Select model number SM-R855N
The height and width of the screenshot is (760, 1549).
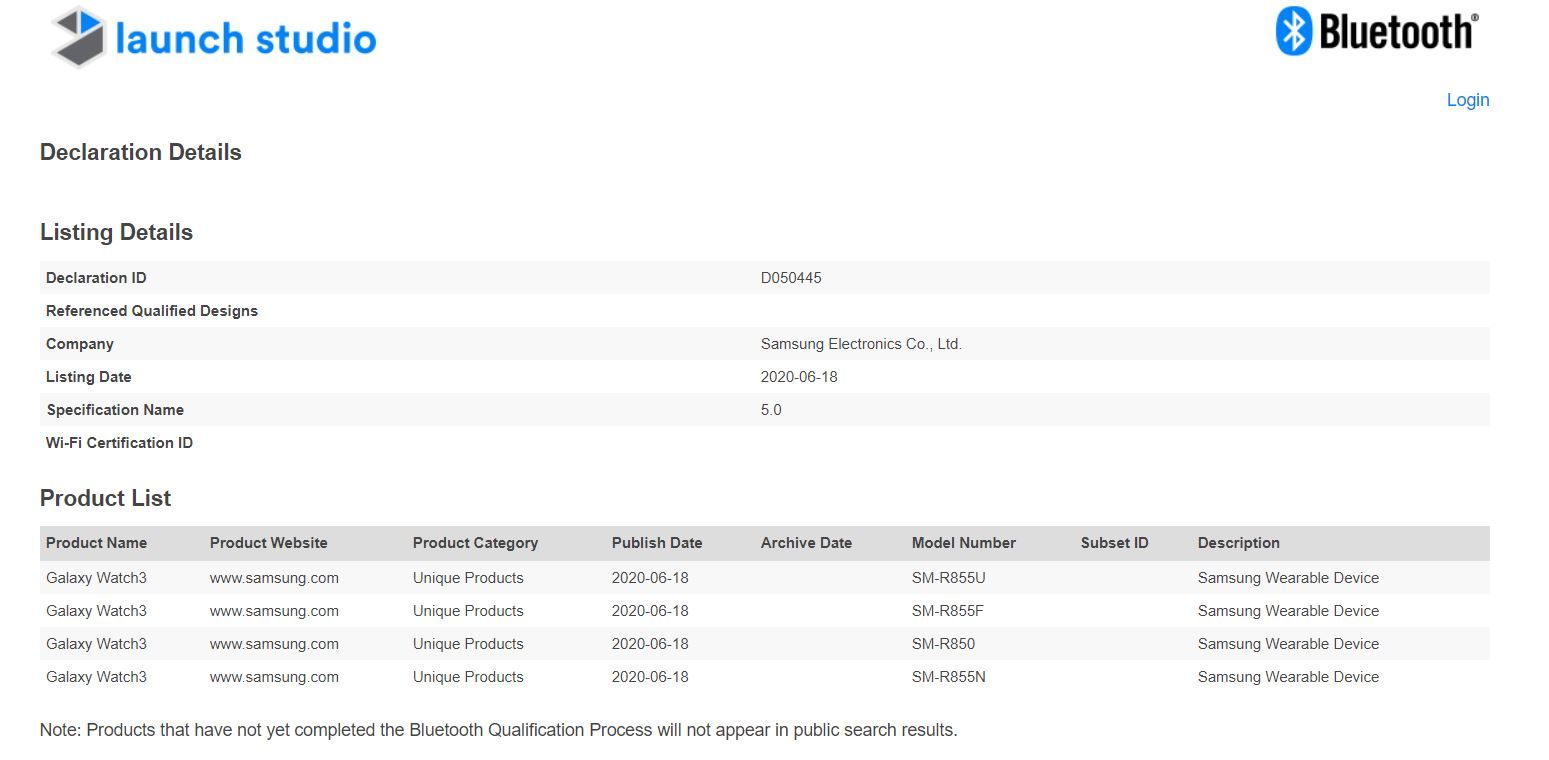[949, 677]
